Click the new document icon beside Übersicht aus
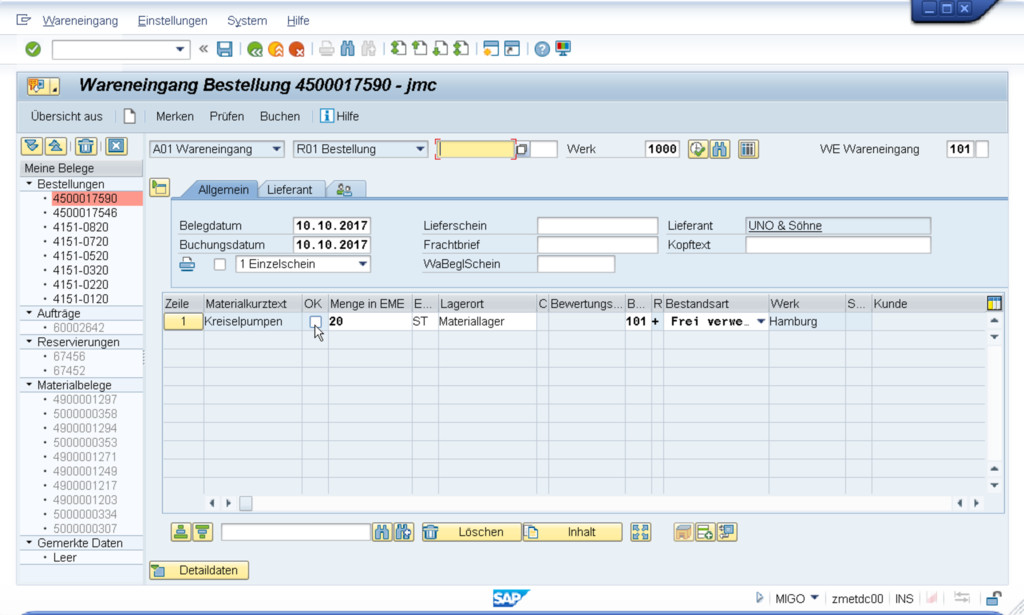 coord(129,116)
